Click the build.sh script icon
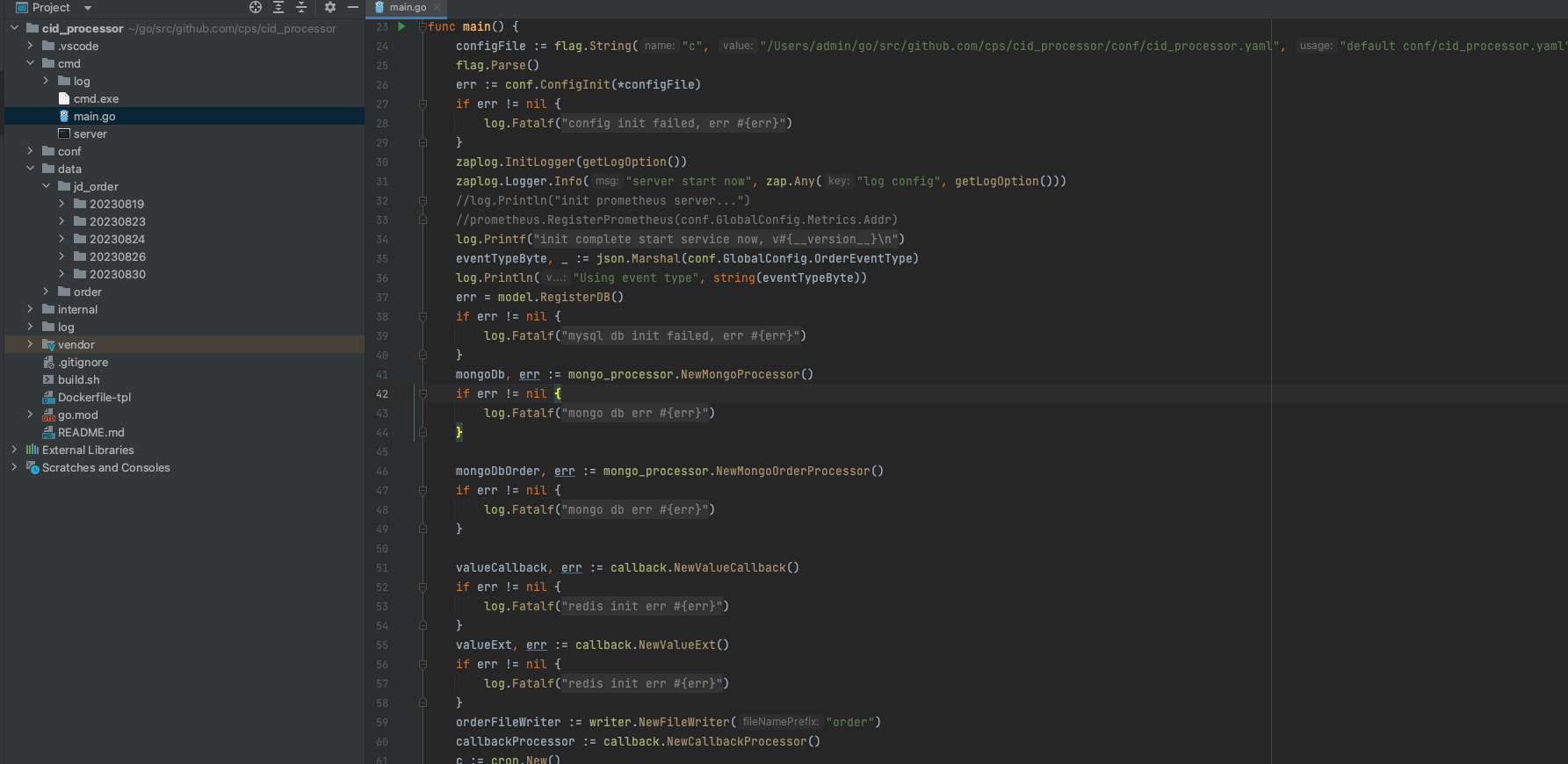The height and width of the screenshot is (764, 1568). click(x=49, y=379)
